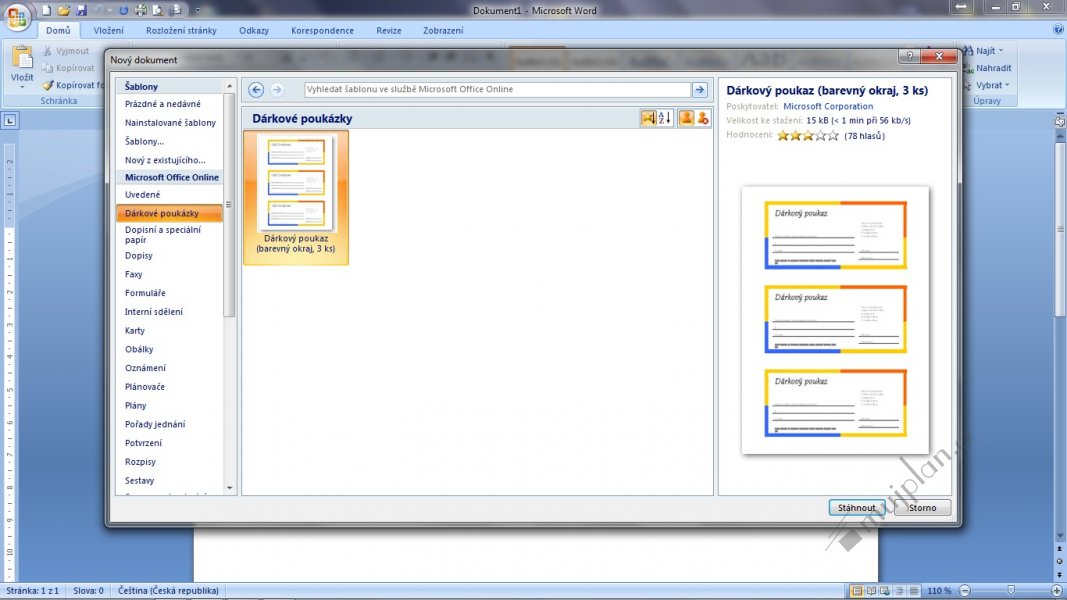
Task: Click Next Page double-arrow button
Action: coord(1060,574)
